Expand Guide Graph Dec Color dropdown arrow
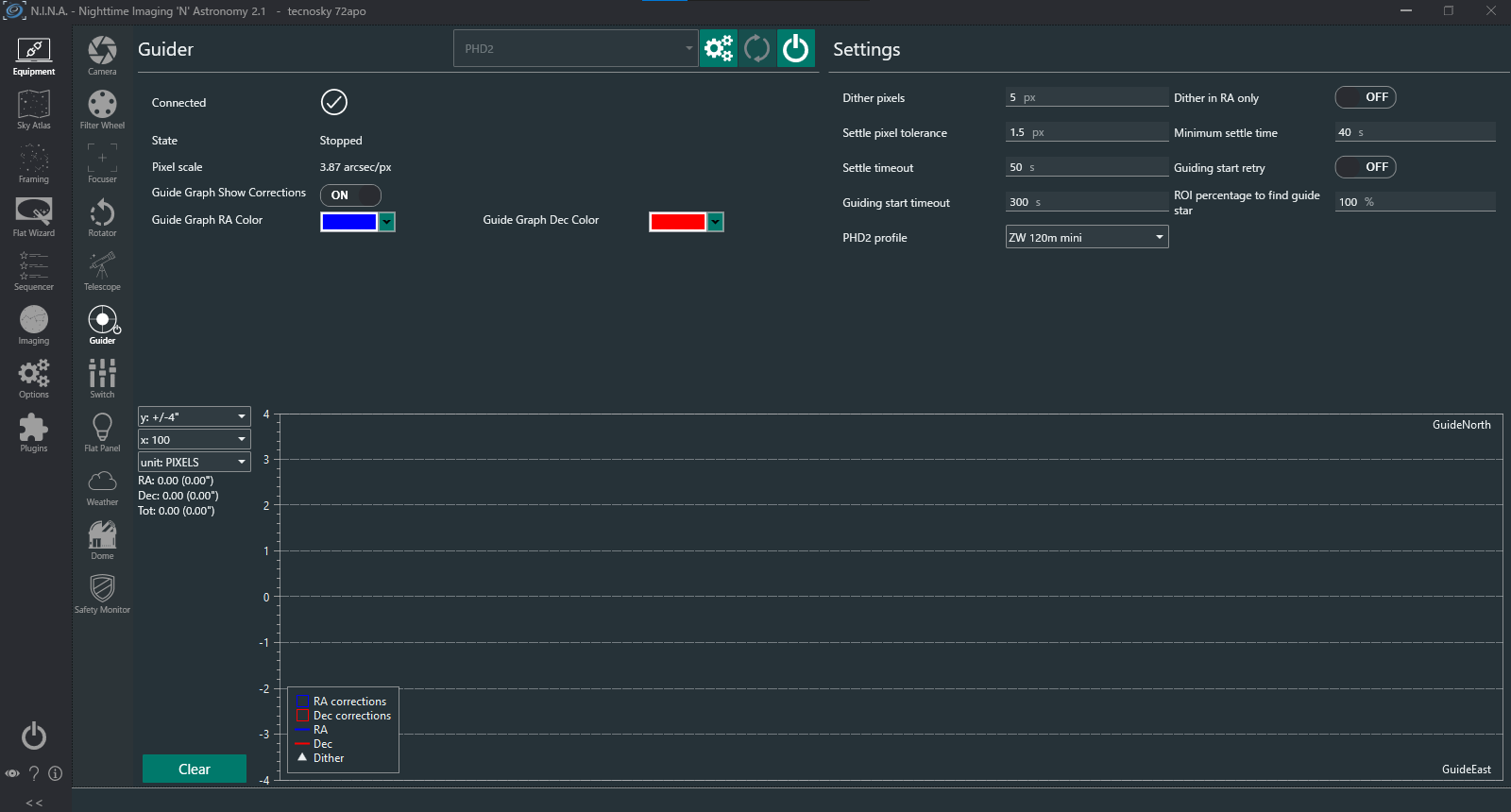This screenshot has height=812, width=1511. tap(716, 222)
